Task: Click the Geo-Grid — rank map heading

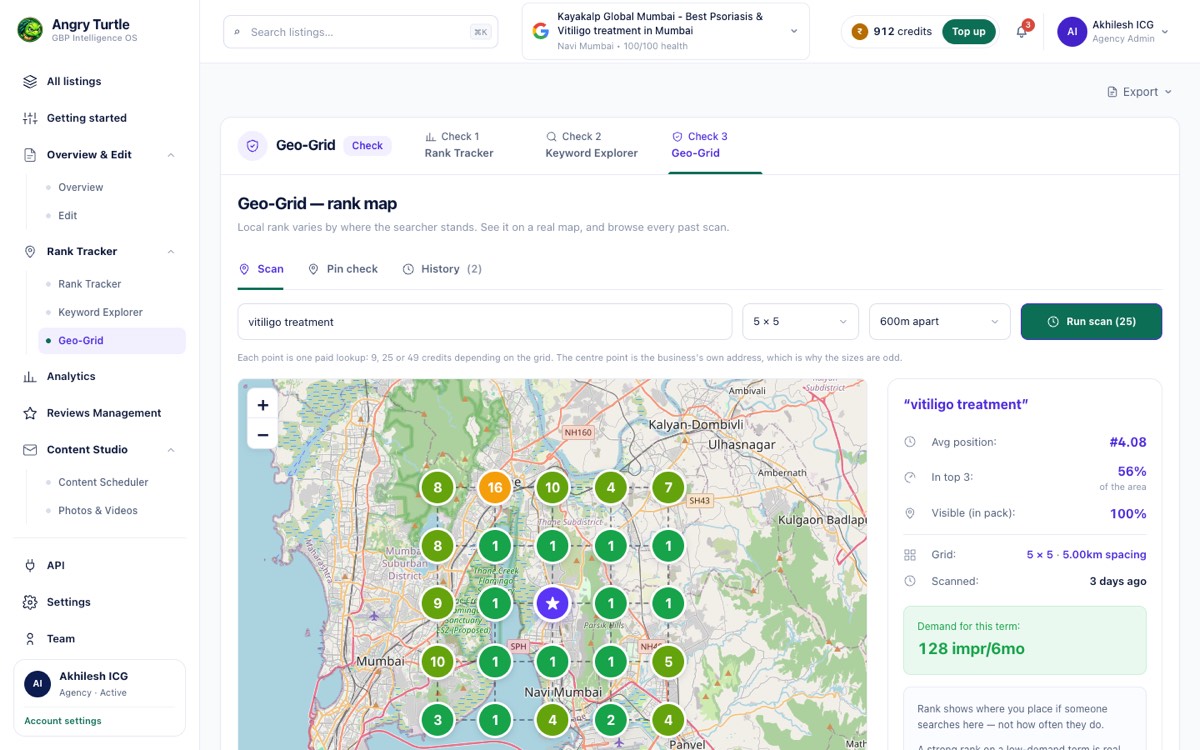Action: 317,204
